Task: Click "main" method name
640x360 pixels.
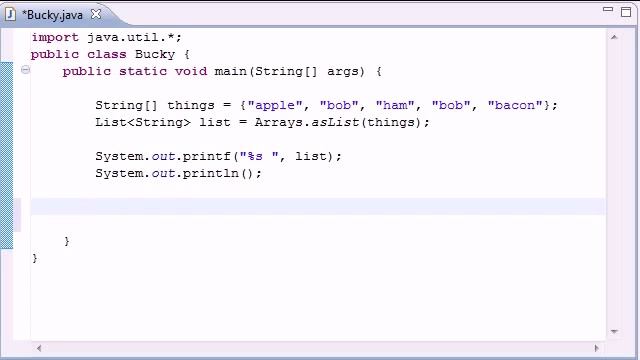Action: [231, 71]
